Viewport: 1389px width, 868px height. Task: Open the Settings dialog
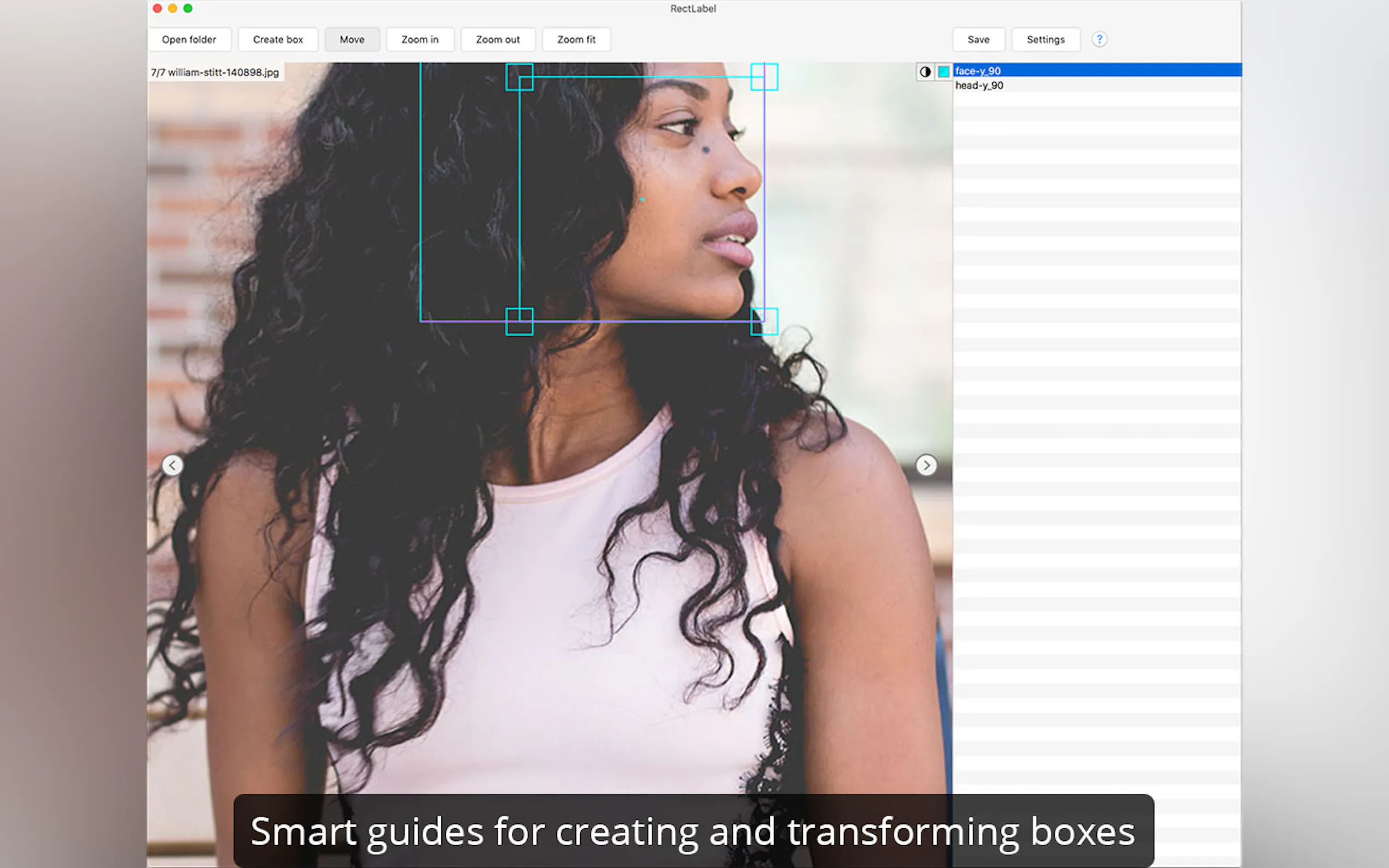pos(1045,39)
